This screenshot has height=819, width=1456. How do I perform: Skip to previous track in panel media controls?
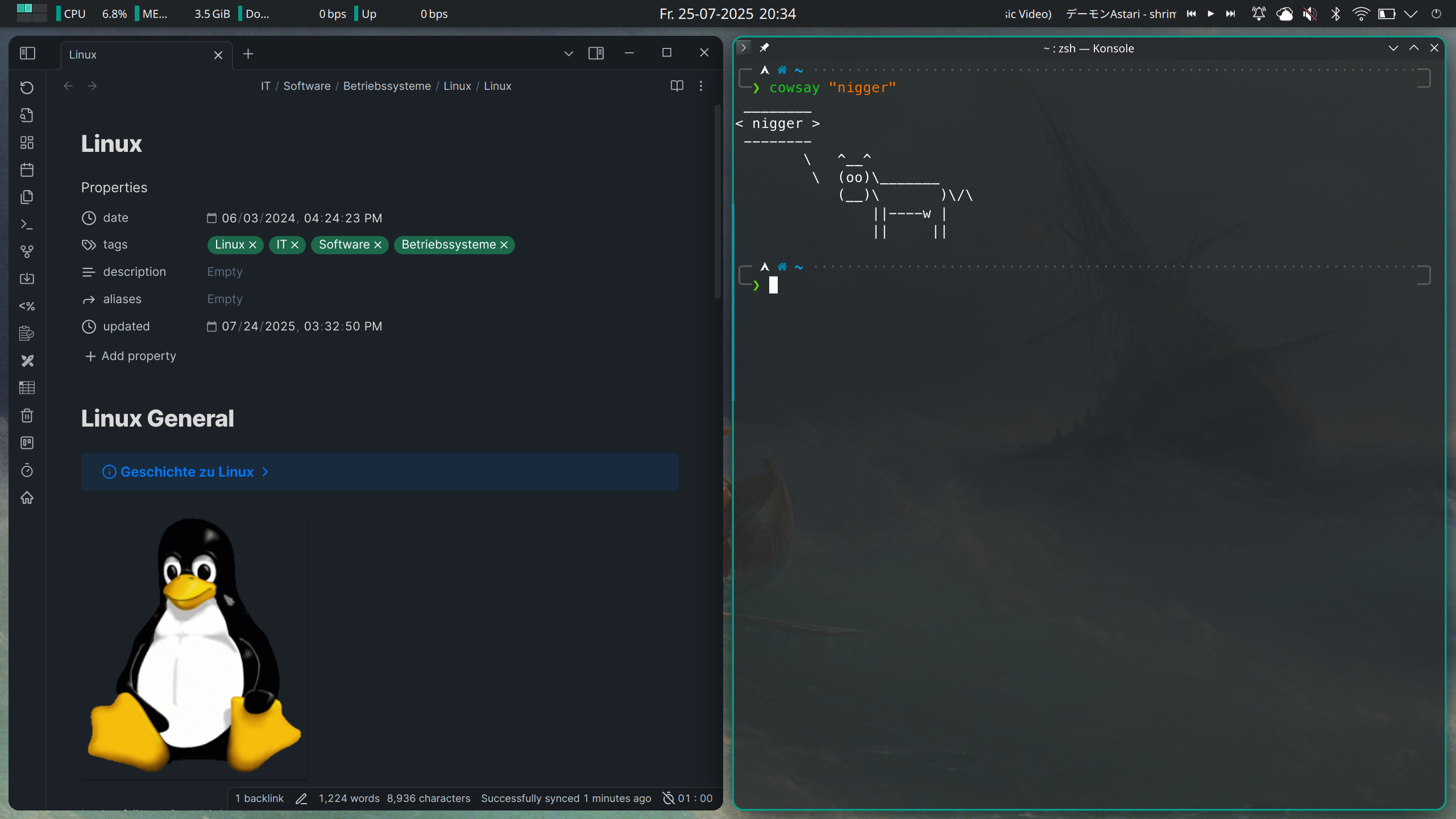(x=1191, y=14)
